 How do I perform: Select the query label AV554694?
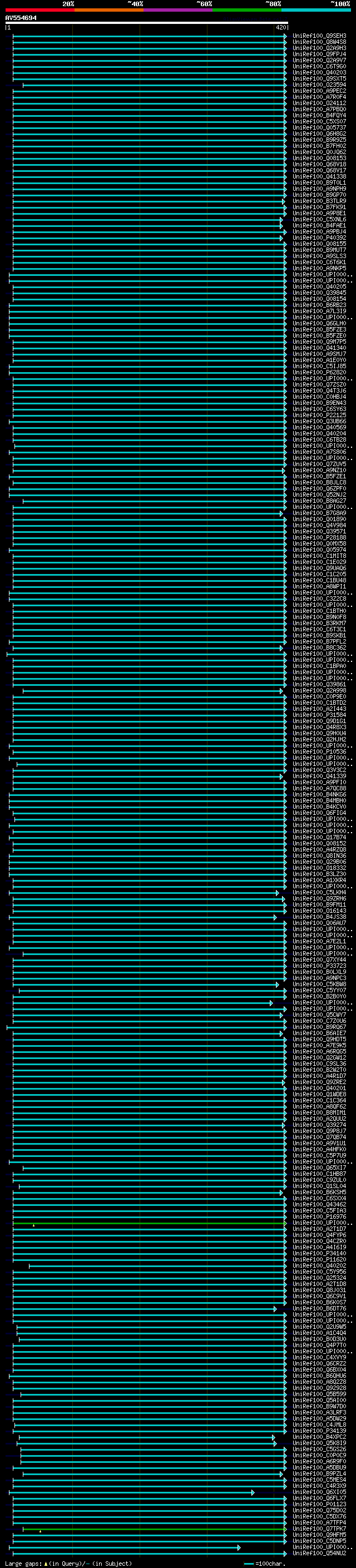click(21, 18)
